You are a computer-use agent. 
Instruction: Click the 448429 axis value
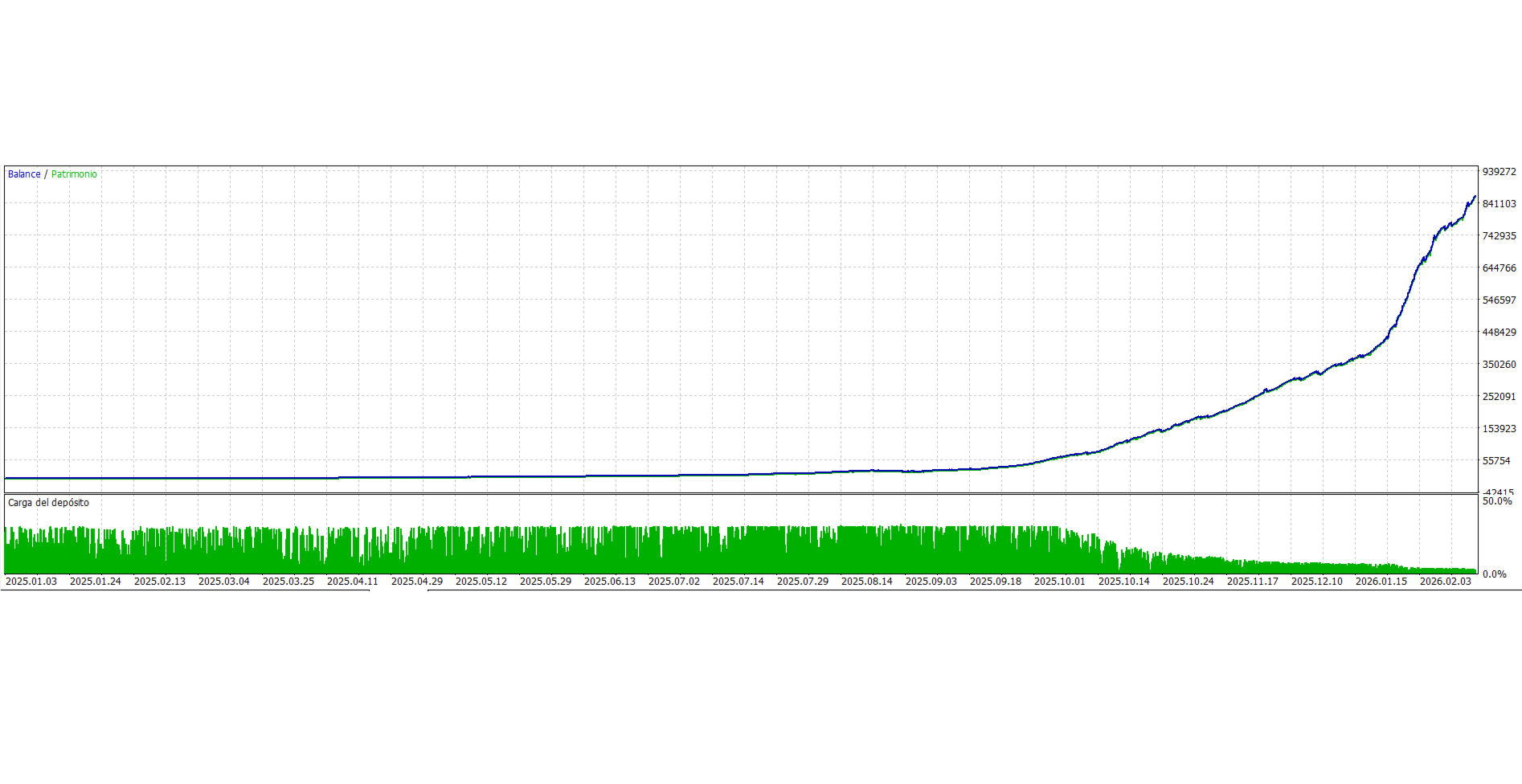point(1499,333)
